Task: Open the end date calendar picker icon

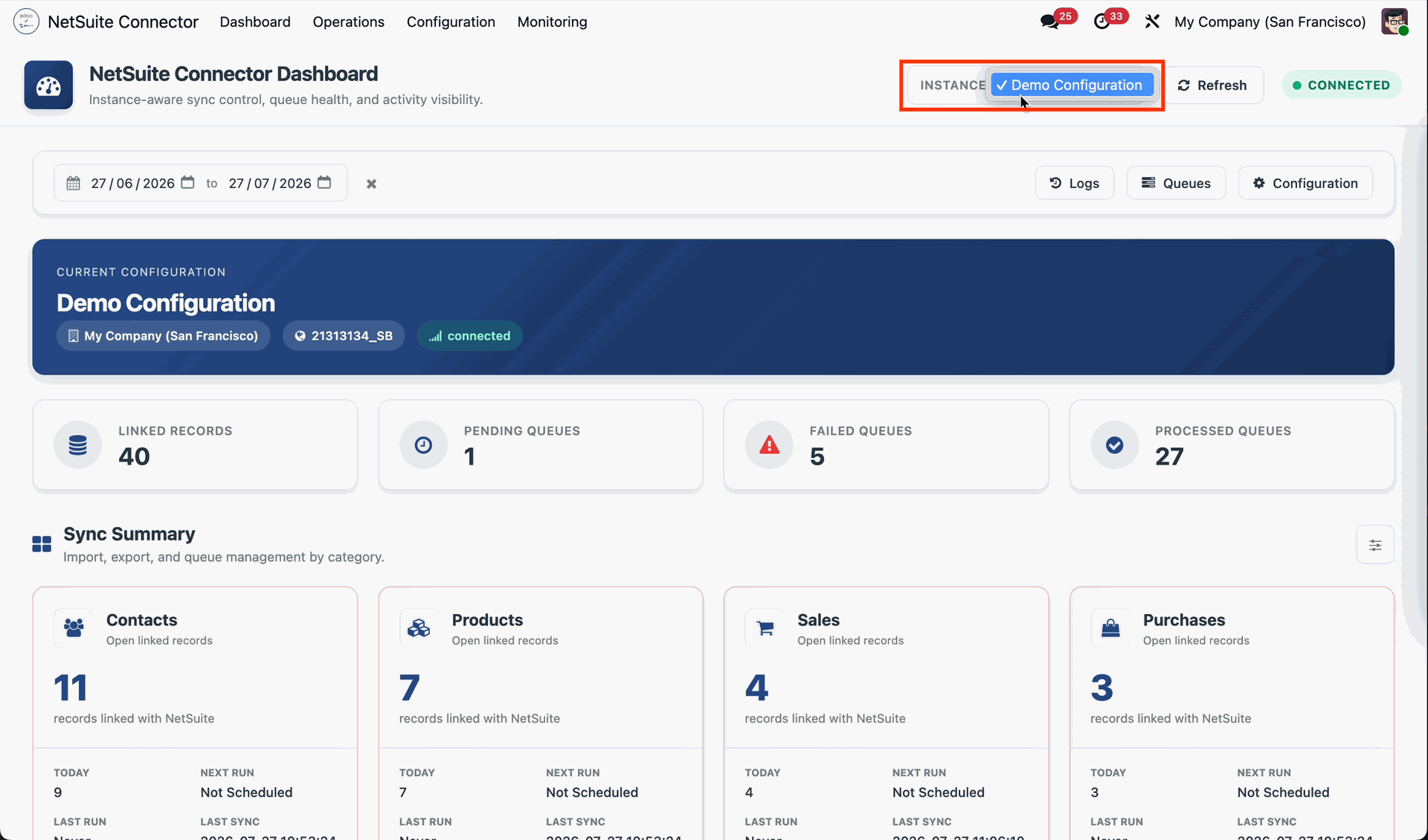Action: (324, 183)
